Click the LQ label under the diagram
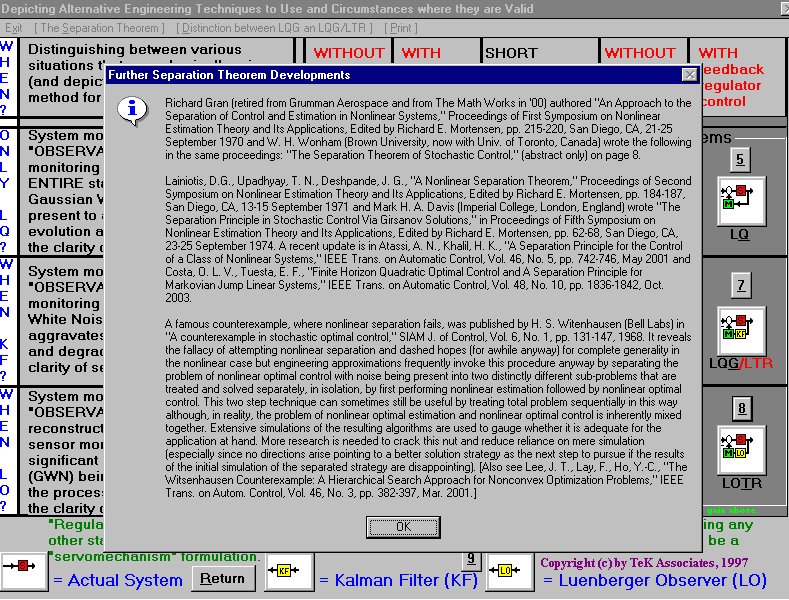 coord(739,235)
